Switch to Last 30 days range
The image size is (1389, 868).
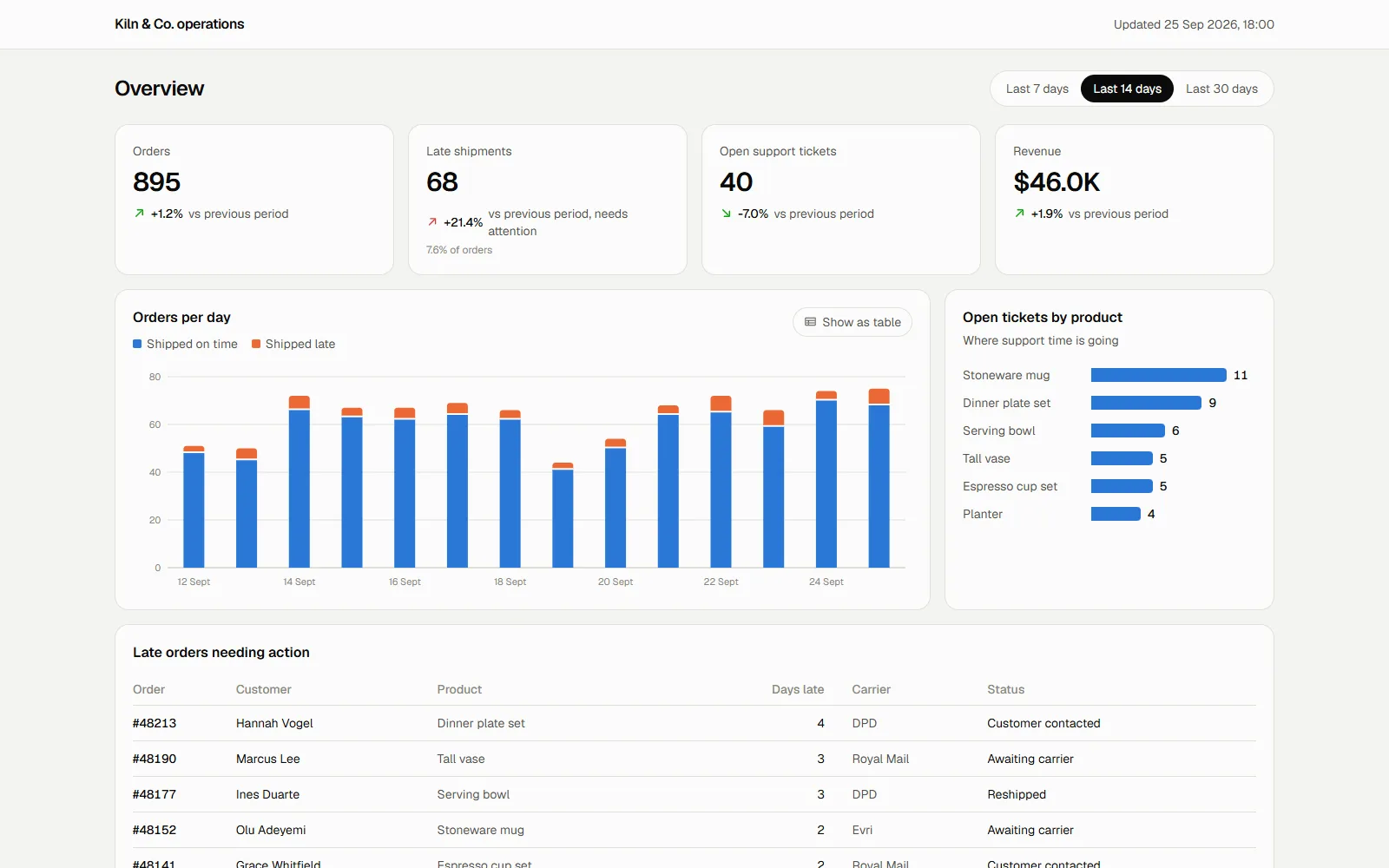click(x=1221, y=89)
